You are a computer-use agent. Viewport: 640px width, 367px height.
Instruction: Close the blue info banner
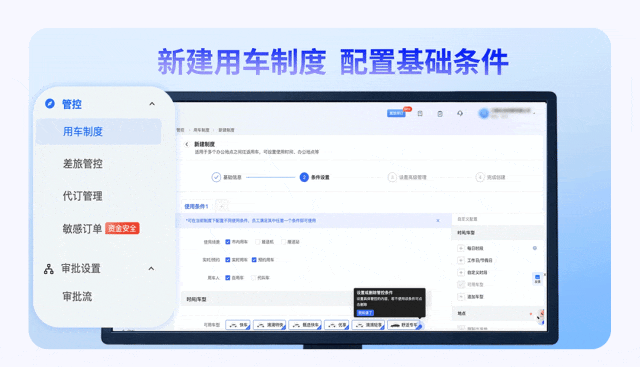(438, 220)
